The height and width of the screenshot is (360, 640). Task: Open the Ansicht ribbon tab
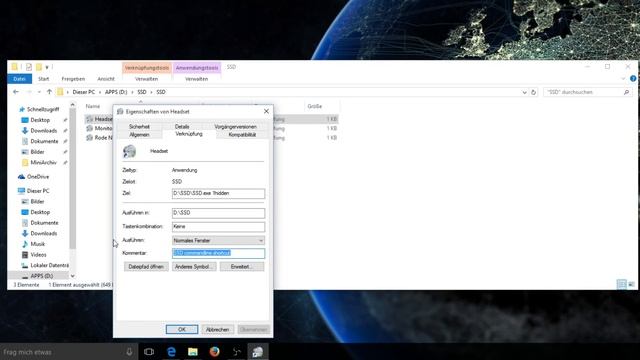tap(106, 79)
